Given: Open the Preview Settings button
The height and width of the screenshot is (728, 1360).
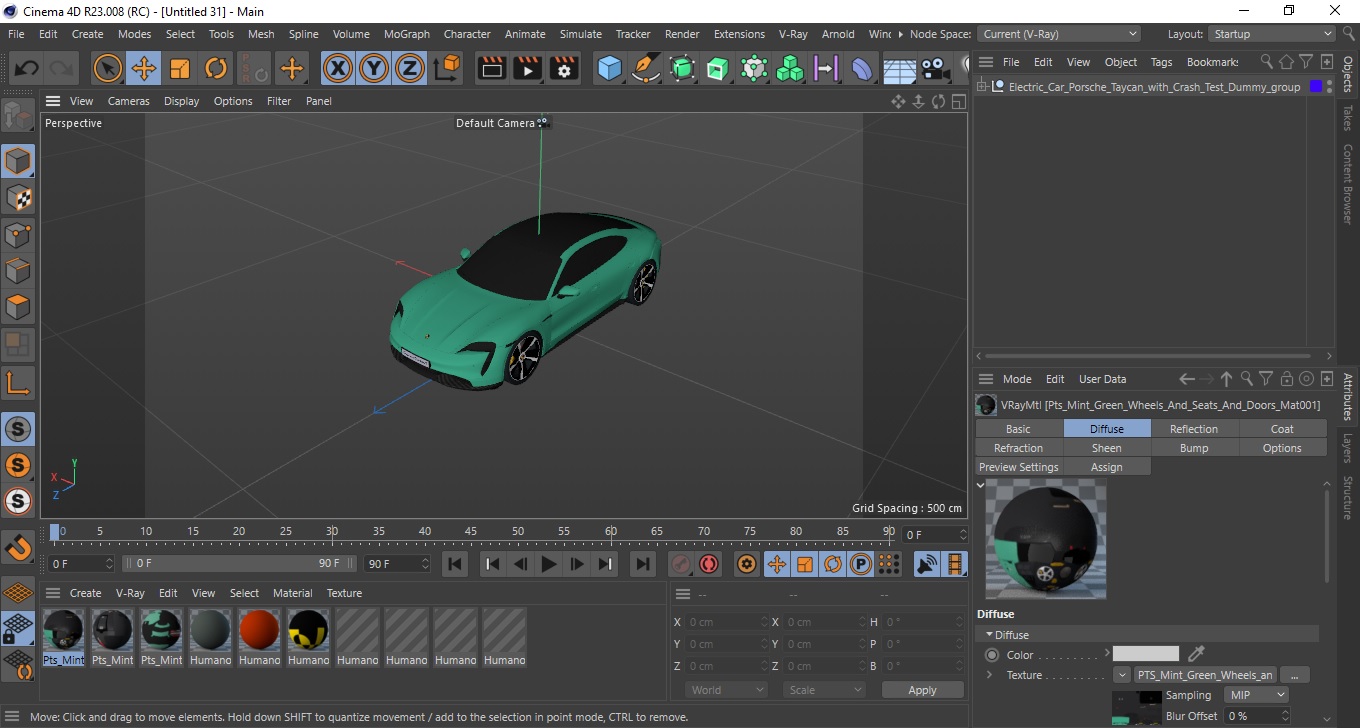Looking at the screenshot, I should tap(1019, 467).
